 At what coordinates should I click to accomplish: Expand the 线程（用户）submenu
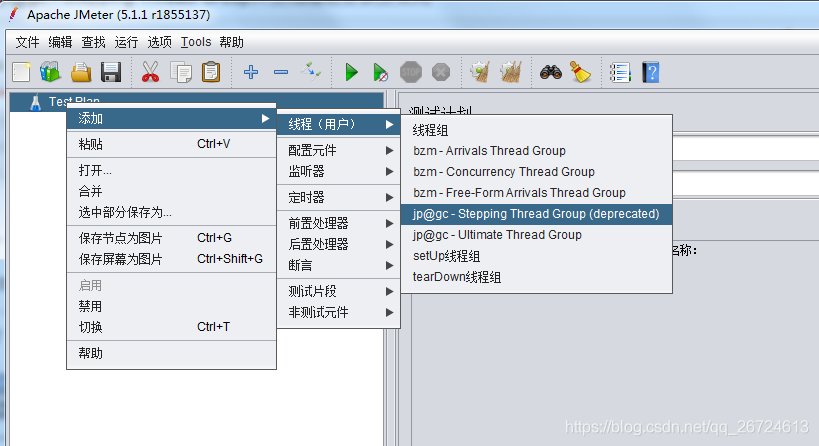click(x=338, y=124)
